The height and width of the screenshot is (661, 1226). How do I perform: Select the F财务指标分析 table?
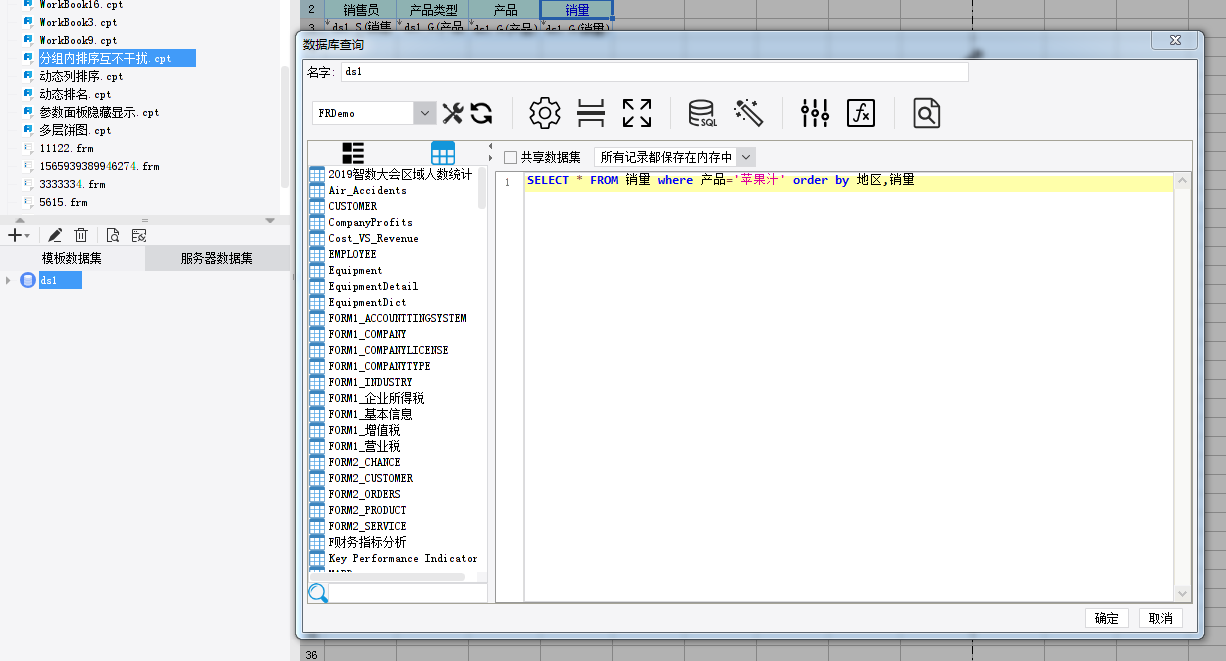367,542
